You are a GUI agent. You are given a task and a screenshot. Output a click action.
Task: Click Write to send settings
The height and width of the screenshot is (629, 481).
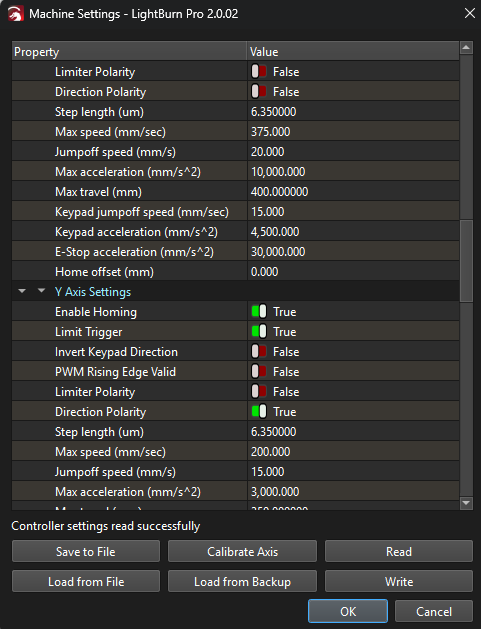[x=399, y=582]
